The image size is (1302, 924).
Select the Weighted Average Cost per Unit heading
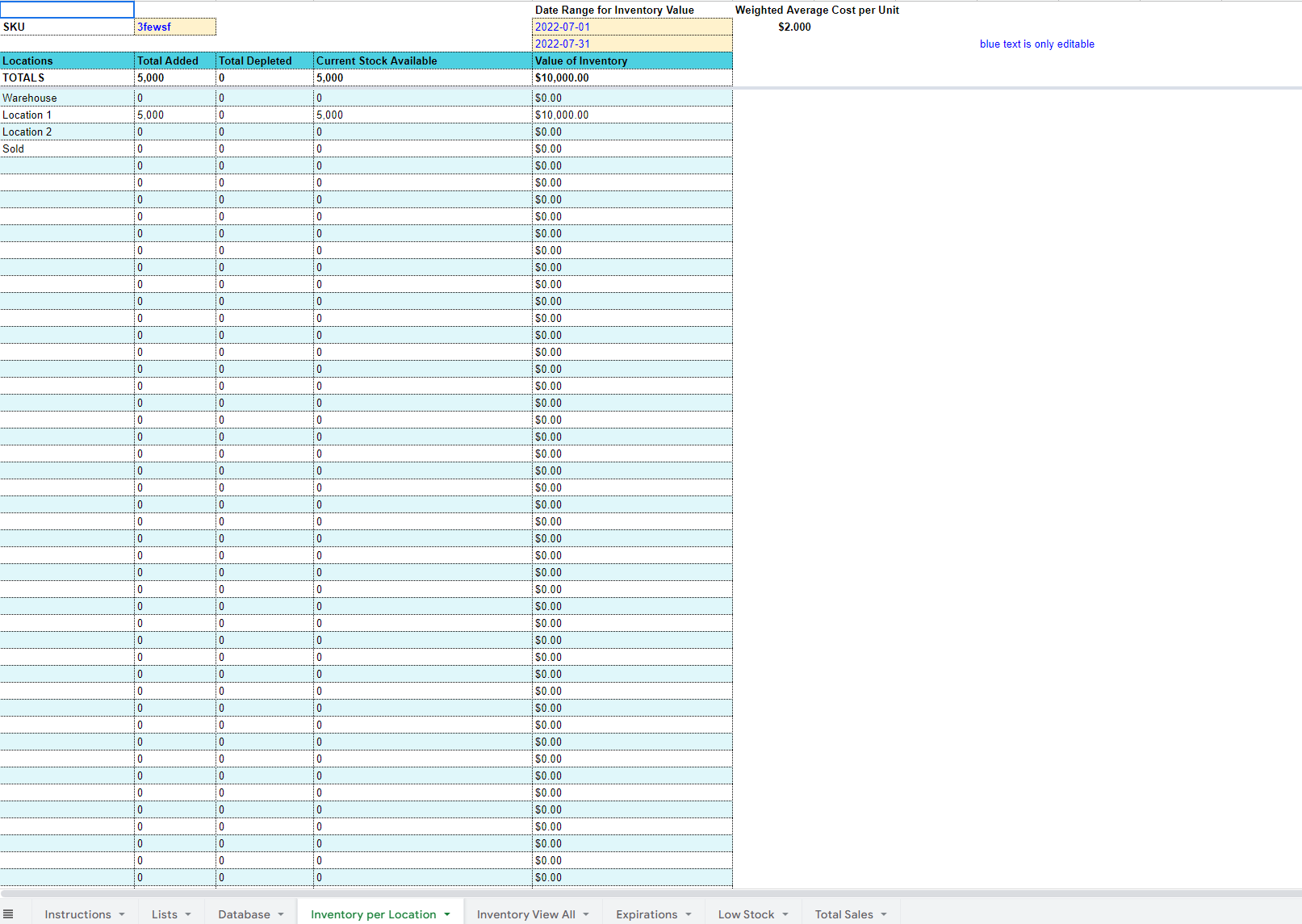tap(817, 10)
